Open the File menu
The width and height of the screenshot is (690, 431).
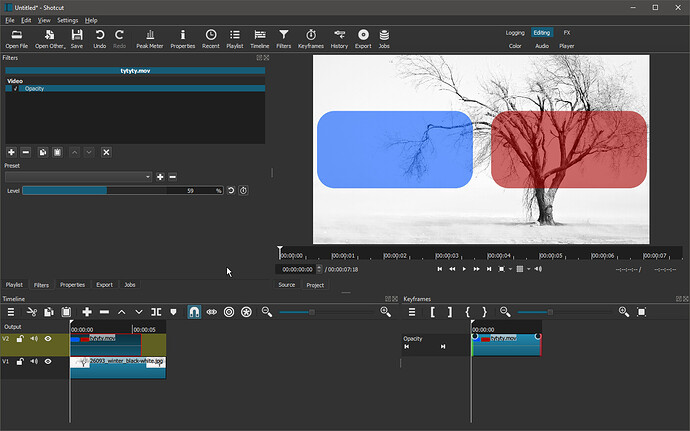coord(10,20)
